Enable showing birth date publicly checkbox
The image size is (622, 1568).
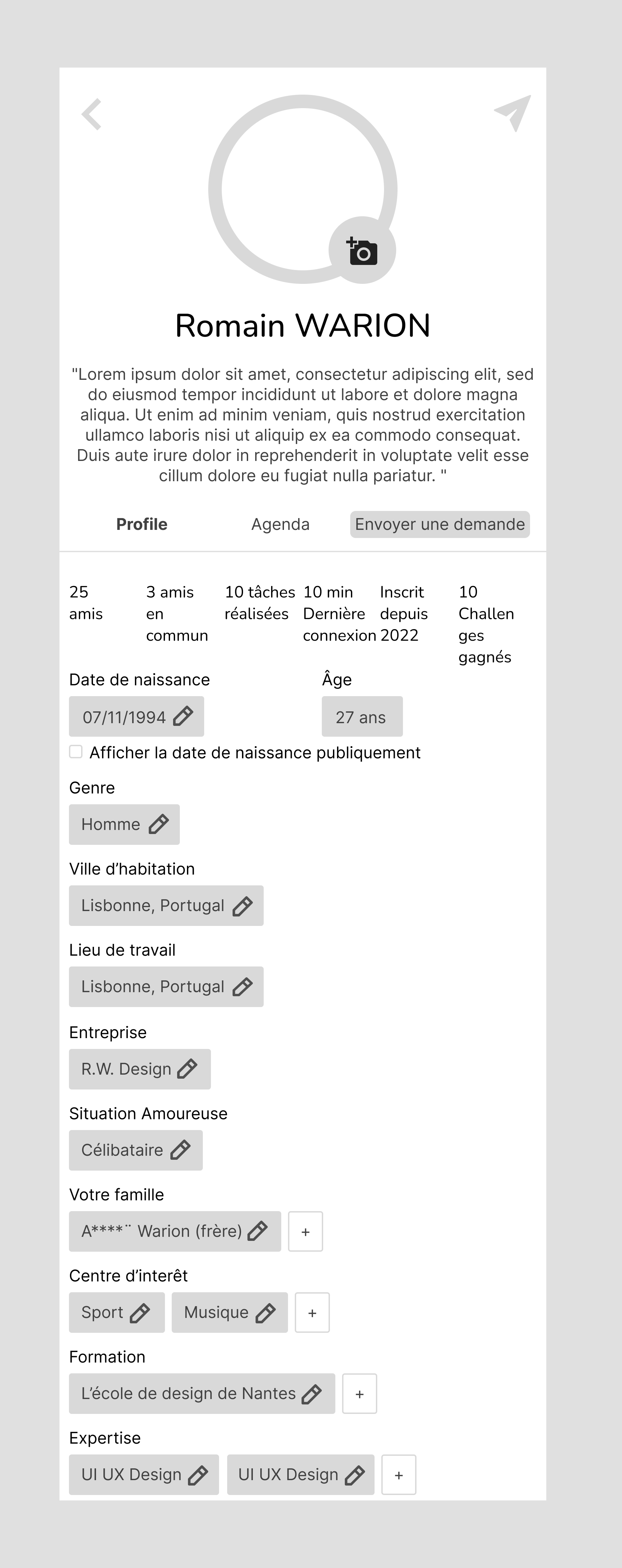(x=76, y=752)
